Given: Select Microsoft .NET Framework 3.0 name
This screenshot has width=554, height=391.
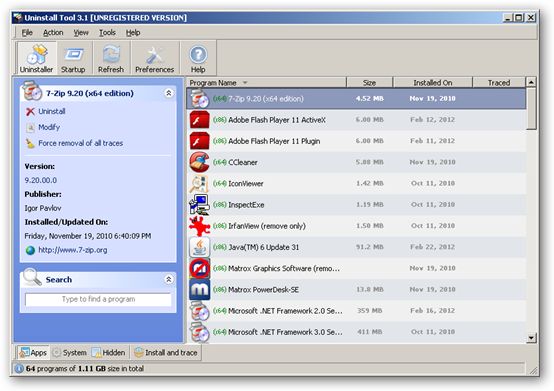Looking at the screenshot, I should (285, 332).
